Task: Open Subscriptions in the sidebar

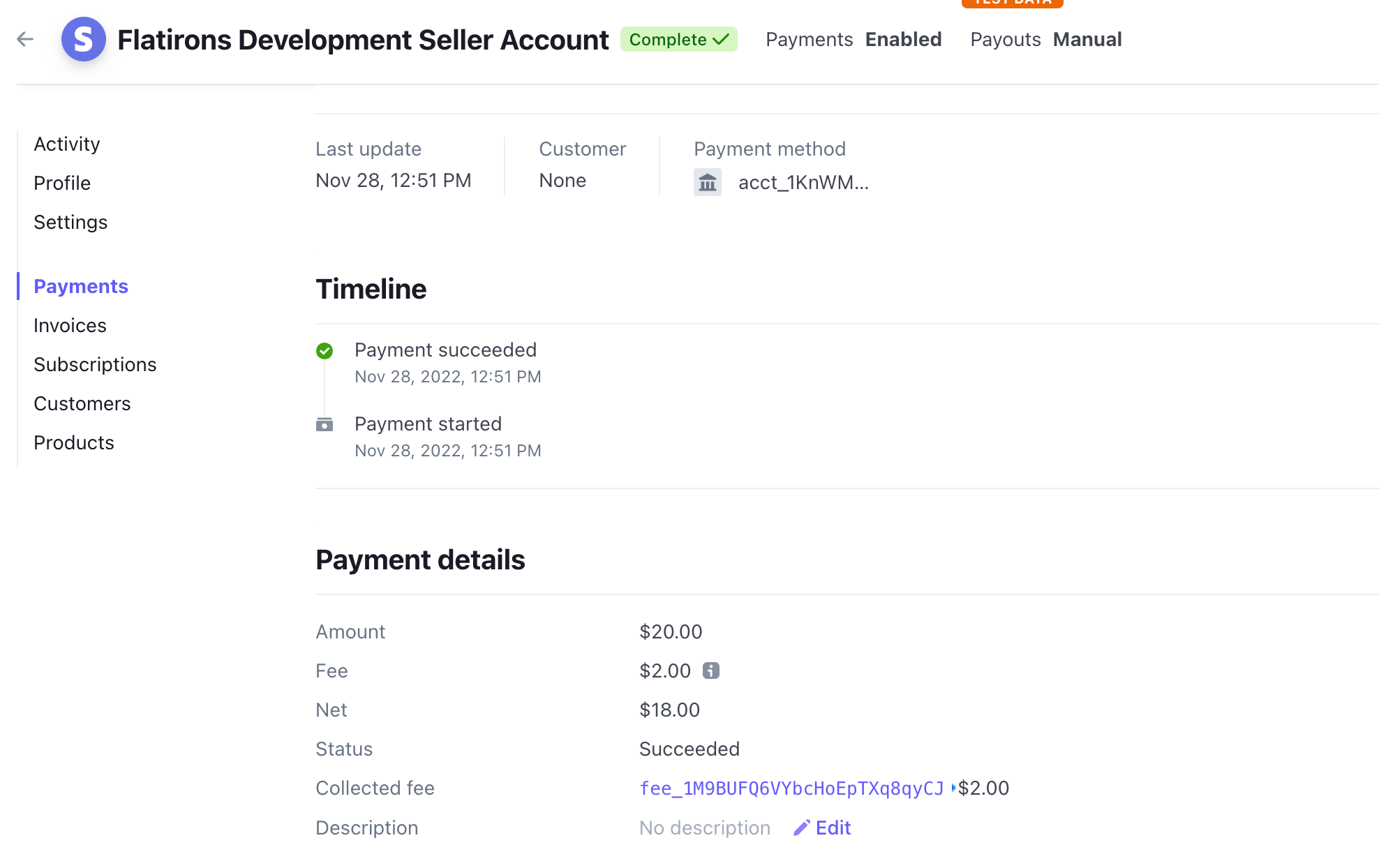Action: pos(95,364)
